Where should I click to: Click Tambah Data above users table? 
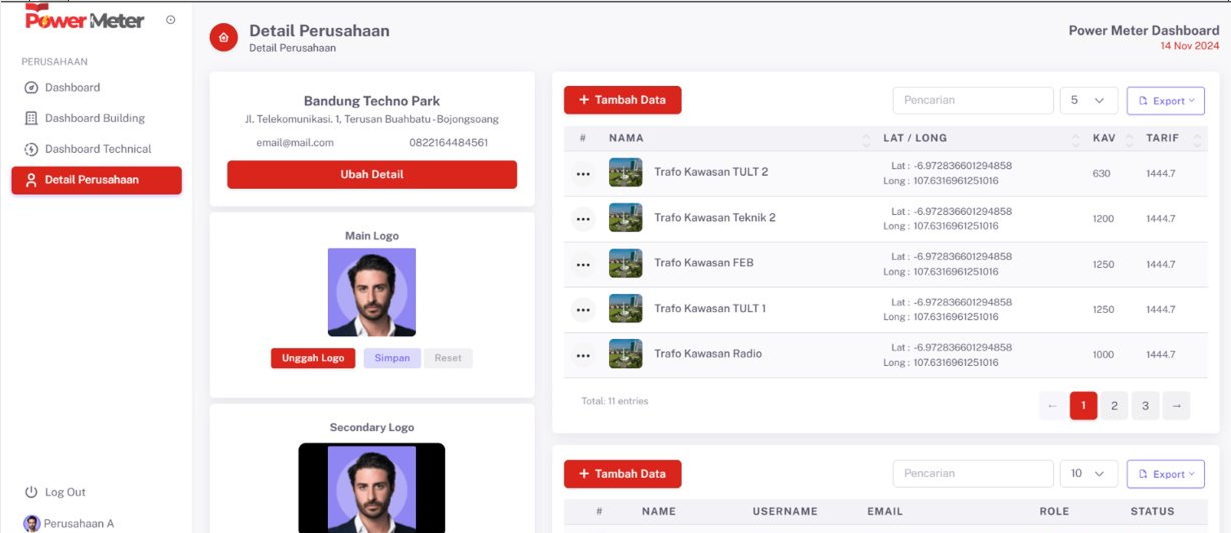click(622, 474)
